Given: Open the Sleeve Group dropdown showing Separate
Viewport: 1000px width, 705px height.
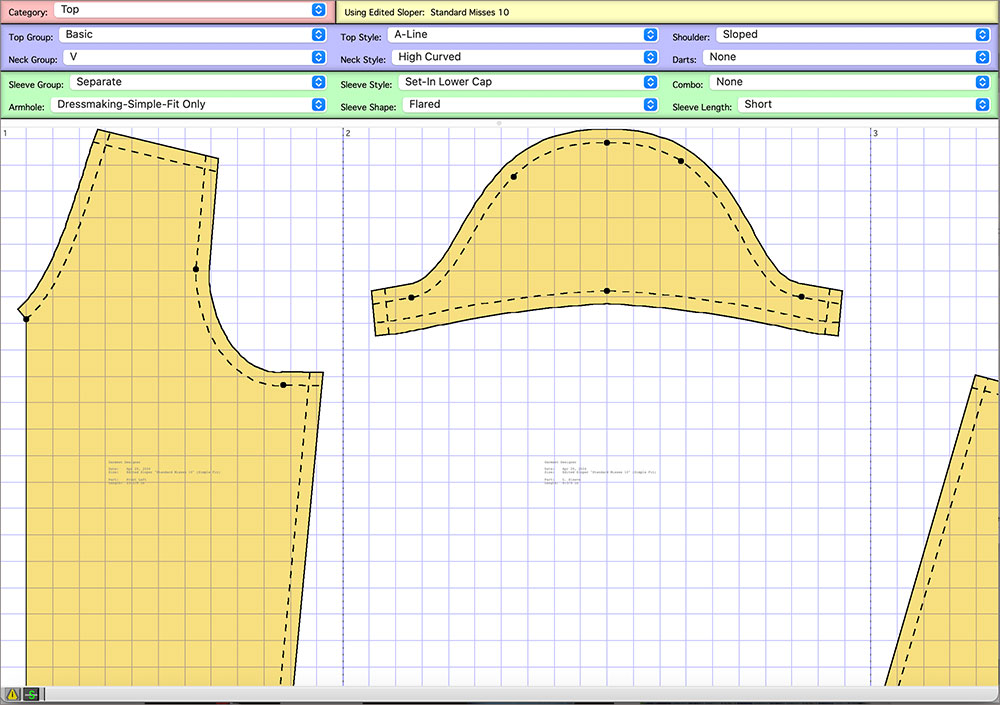Looking at the screenshot, I should (198, 82).
